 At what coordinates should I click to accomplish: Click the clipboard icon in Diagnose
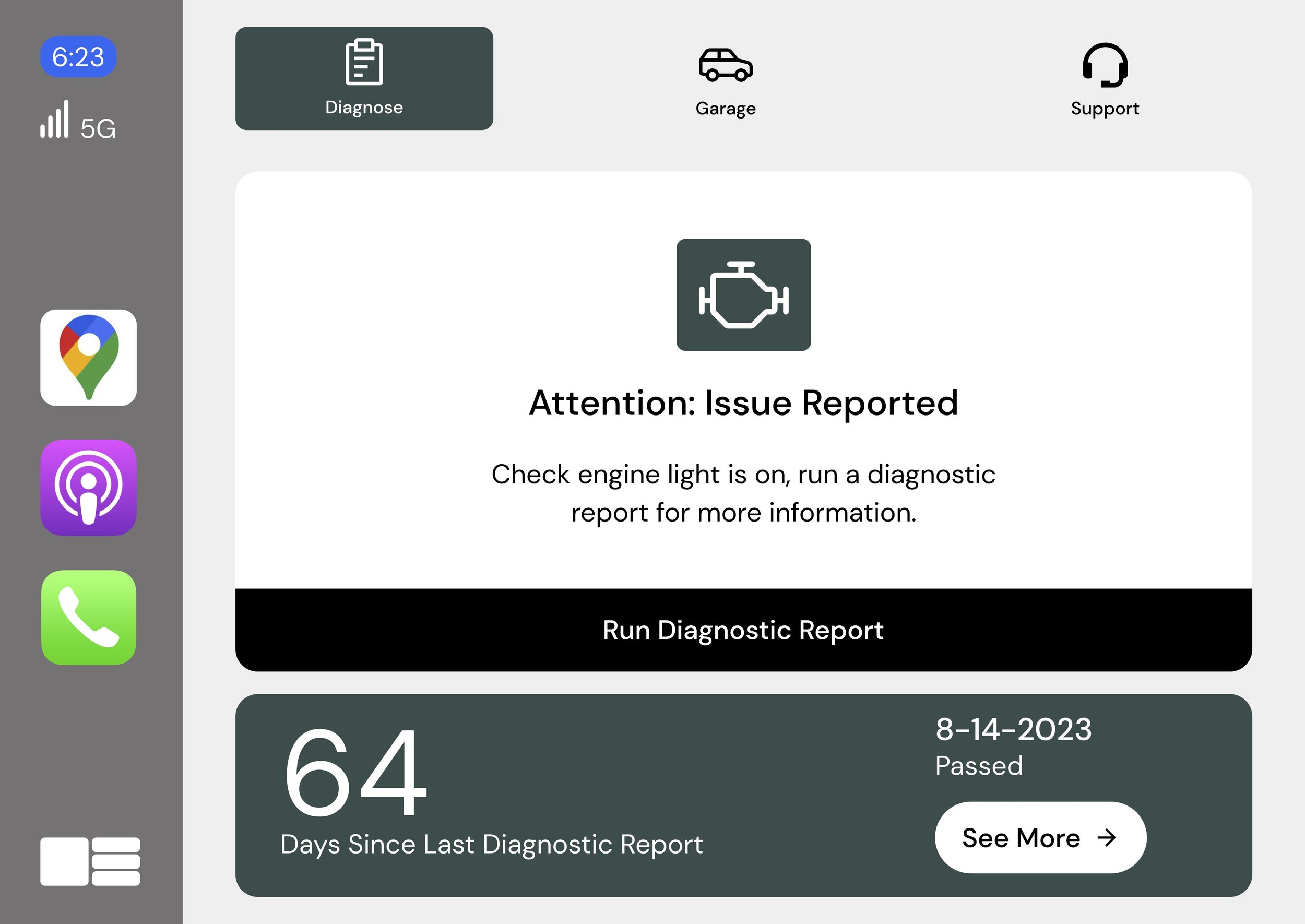[364, 62]
